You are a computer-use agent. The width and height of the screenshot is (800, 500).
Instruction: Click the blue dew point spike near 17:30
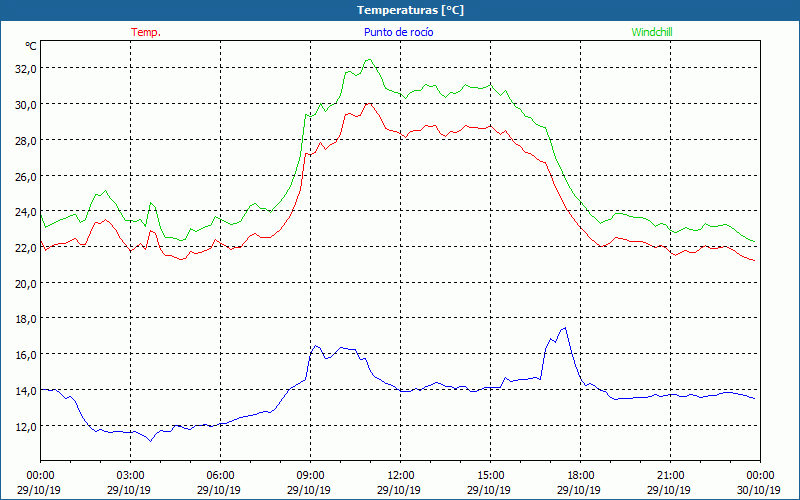564,328
